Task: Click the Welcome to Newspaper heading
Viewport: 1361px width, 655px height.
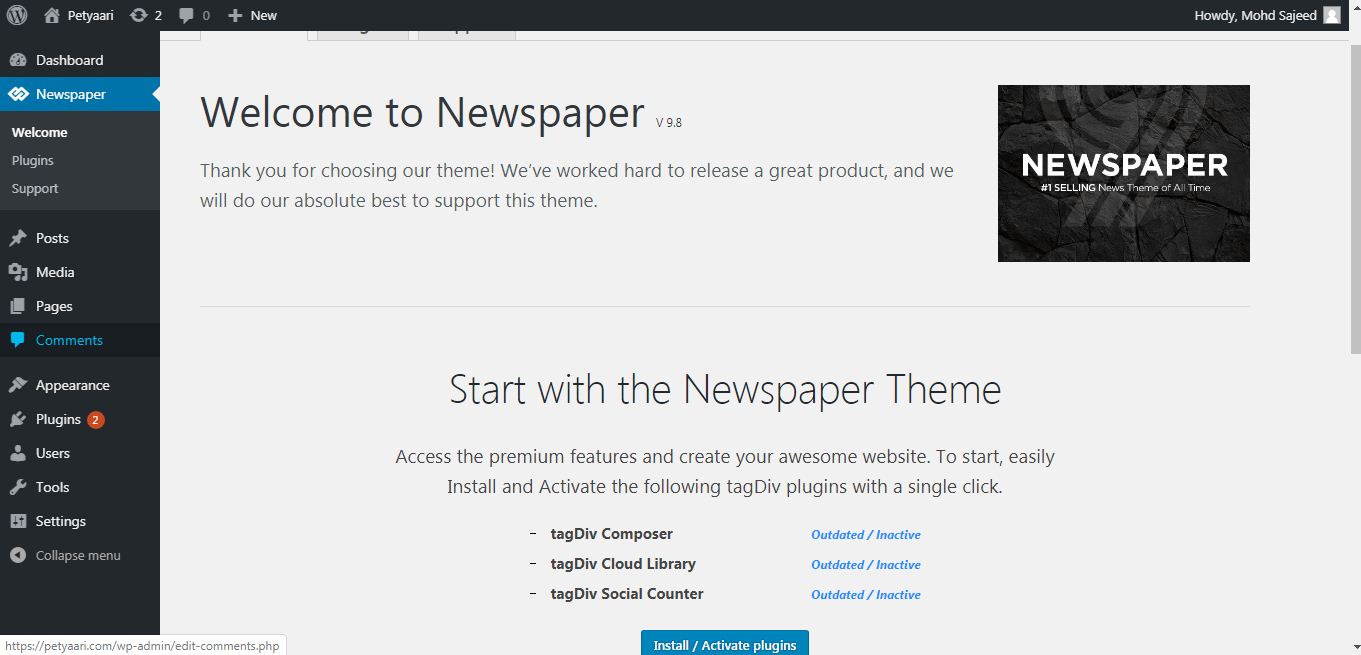Action: pyautogui.click(x=422, y=112)
